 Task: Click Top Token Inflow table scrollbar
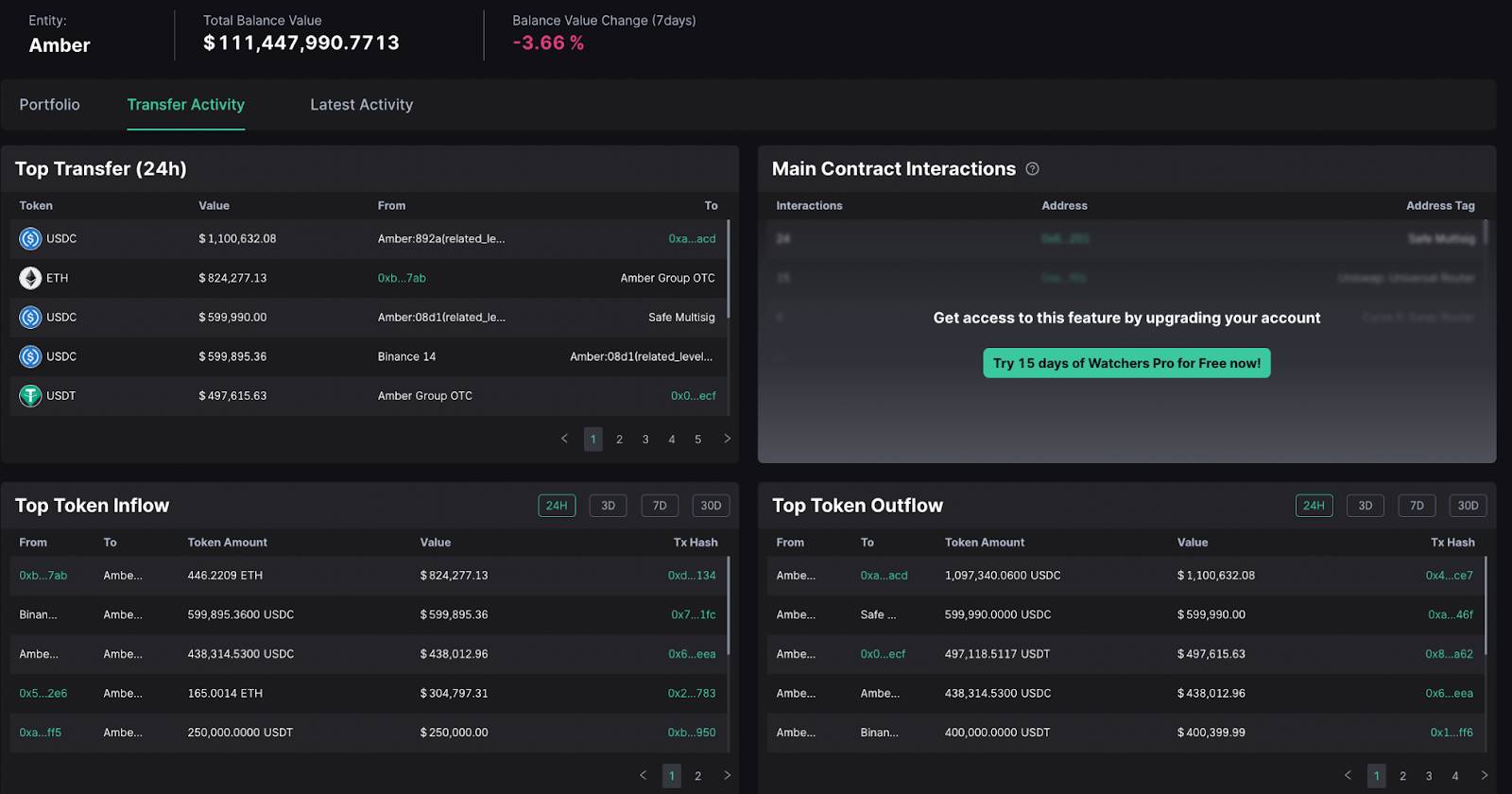(x=729, y=605)
